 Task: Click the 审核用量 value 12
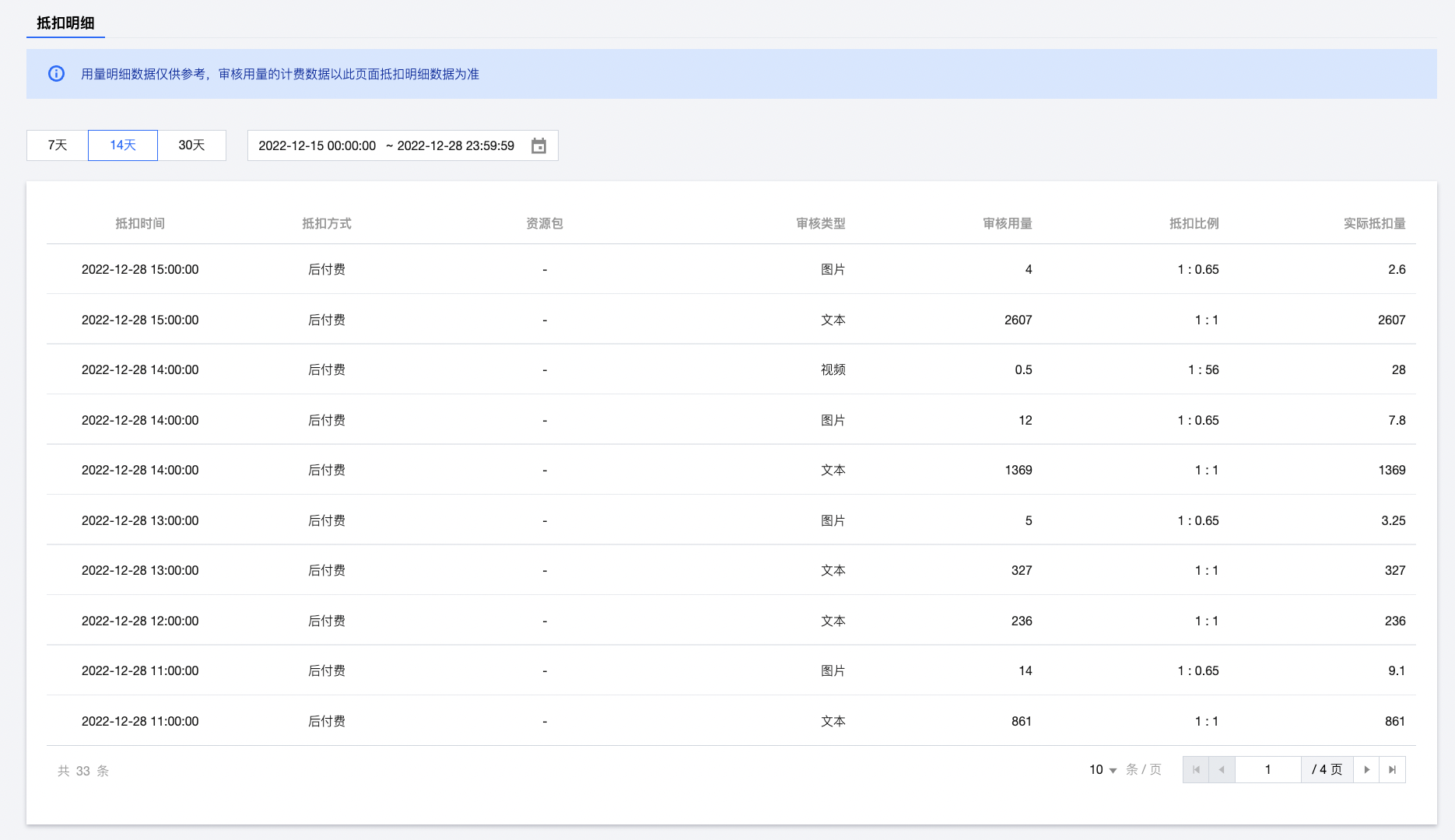(1026, 421)
